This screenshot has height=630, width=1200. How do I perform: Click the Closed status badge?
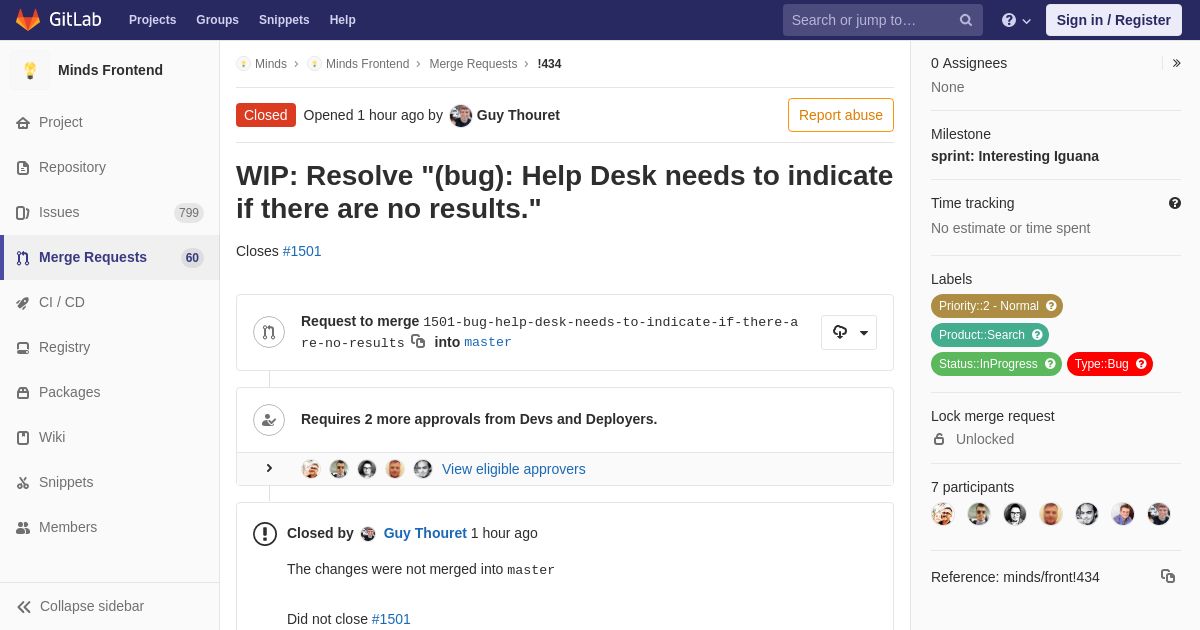pyautogui.click(x=266, y=115)
